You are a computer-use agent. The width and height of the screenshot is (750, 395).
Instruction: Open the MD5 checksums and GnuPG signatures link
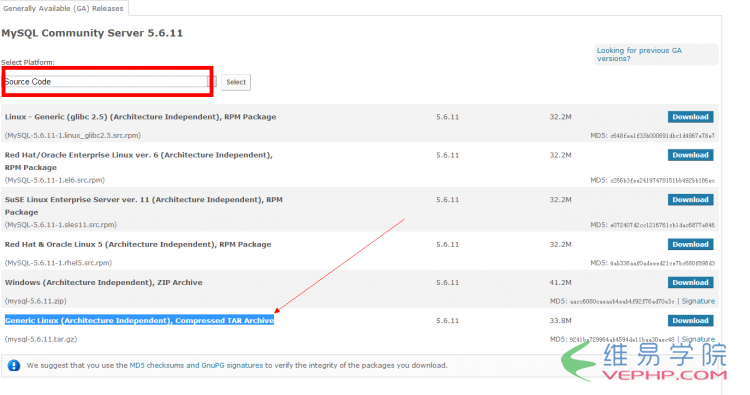(x=196, y=365)
